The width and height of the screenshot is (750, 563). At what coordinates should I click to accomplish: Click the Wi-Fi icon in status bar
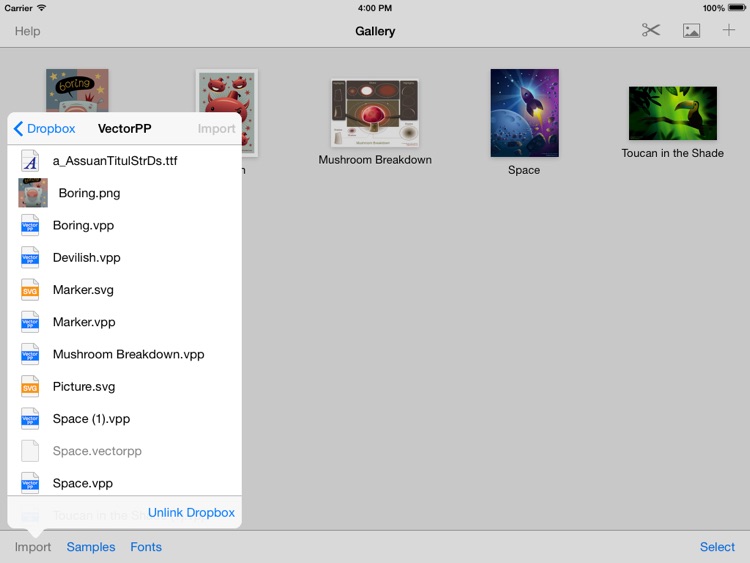coord(42,8)
